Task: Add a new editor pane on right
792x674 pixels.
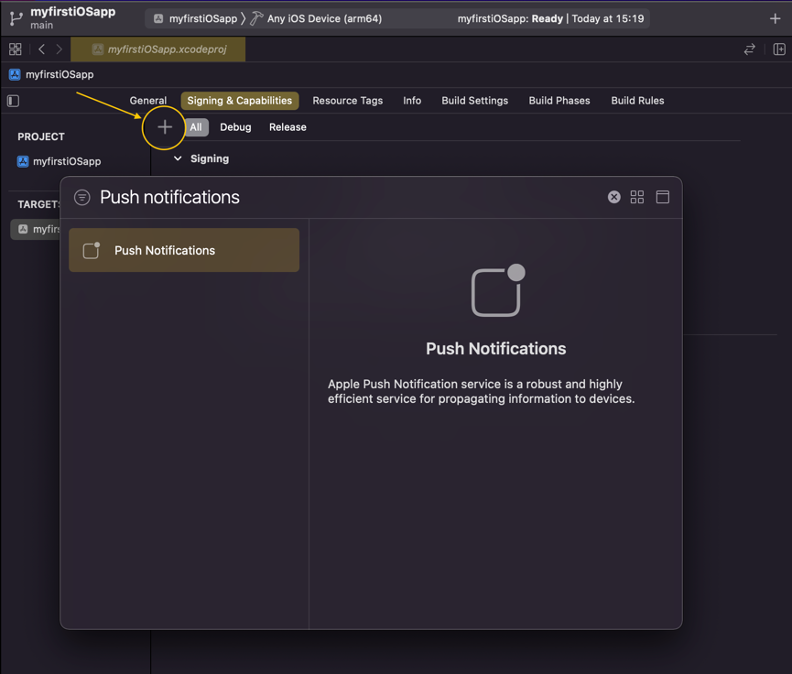Action: pyautogui.click(x=779, y=49)
